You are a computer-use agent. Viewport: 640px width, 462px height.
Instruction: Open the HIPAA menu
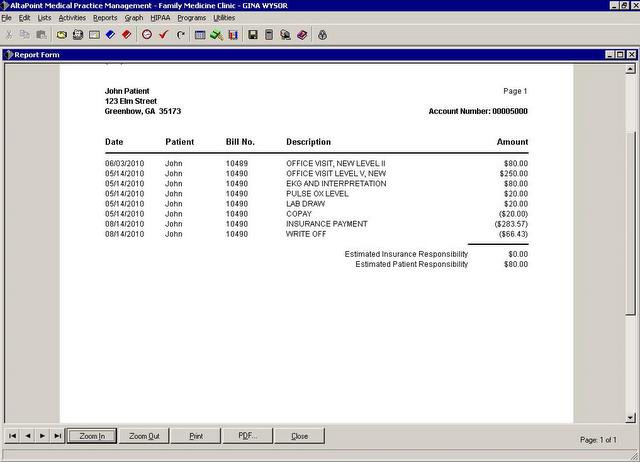[x=160, y=18]
